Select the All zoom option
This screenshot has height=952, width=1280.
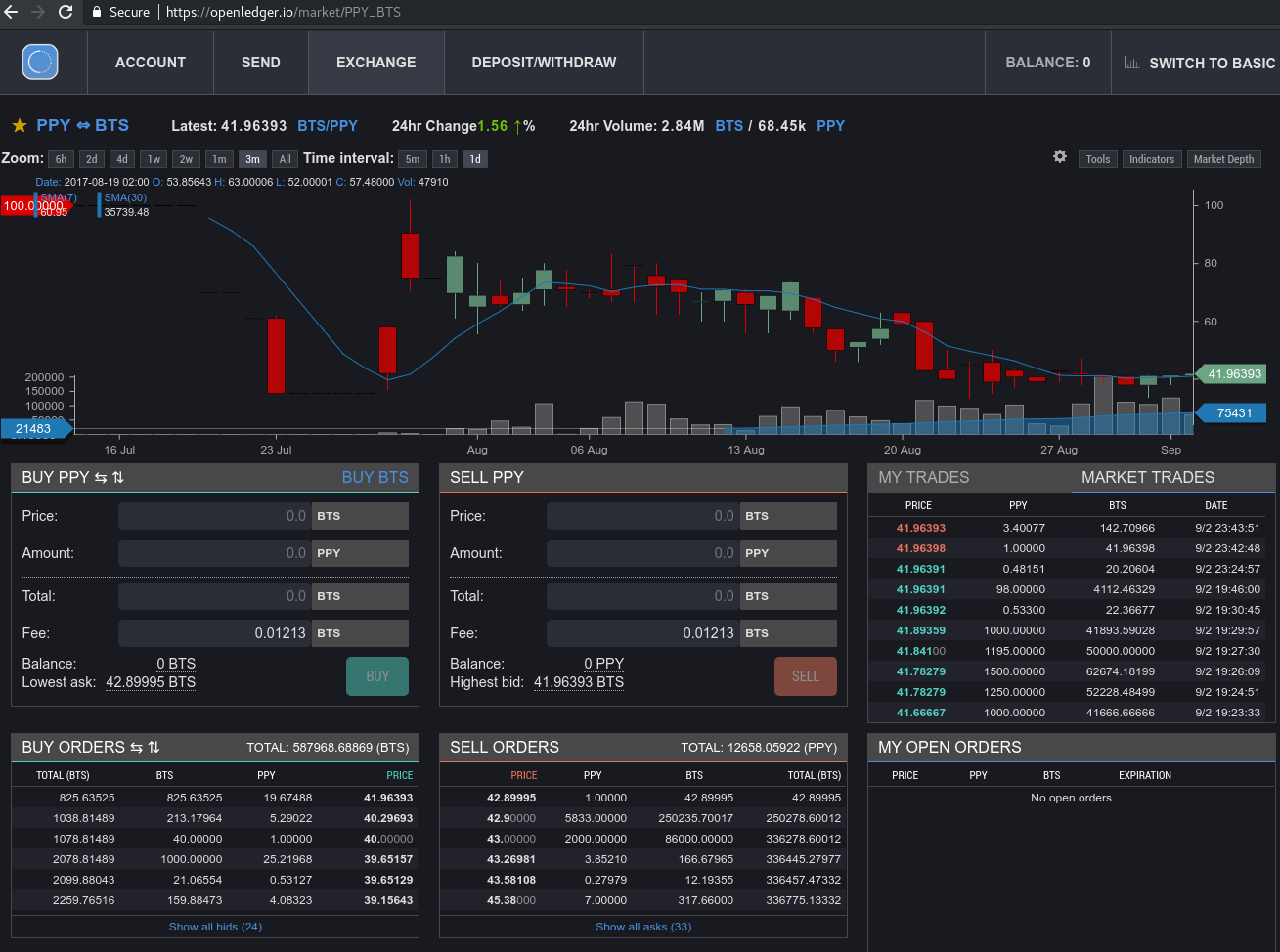pyautogui.click(x=285, y=159)
